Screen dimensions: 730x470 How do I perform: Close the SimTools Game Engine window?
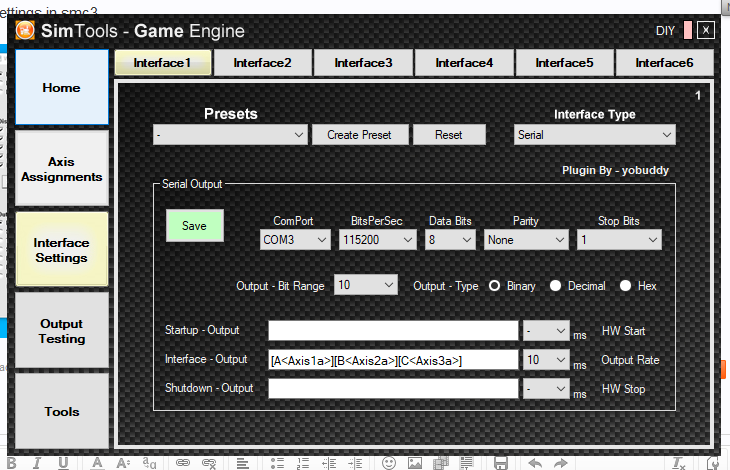[x=706, y=30]
